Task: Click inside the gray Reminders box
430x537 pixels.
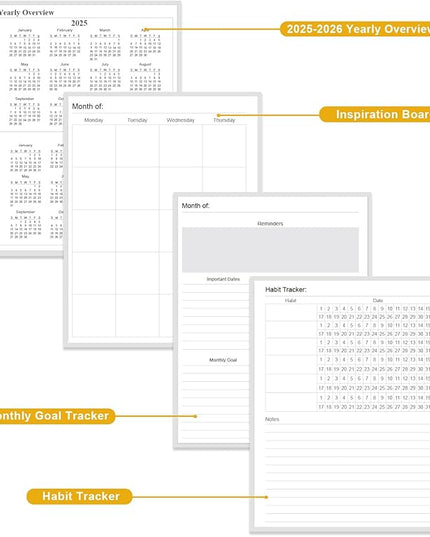Action: (x=270, y=250)
